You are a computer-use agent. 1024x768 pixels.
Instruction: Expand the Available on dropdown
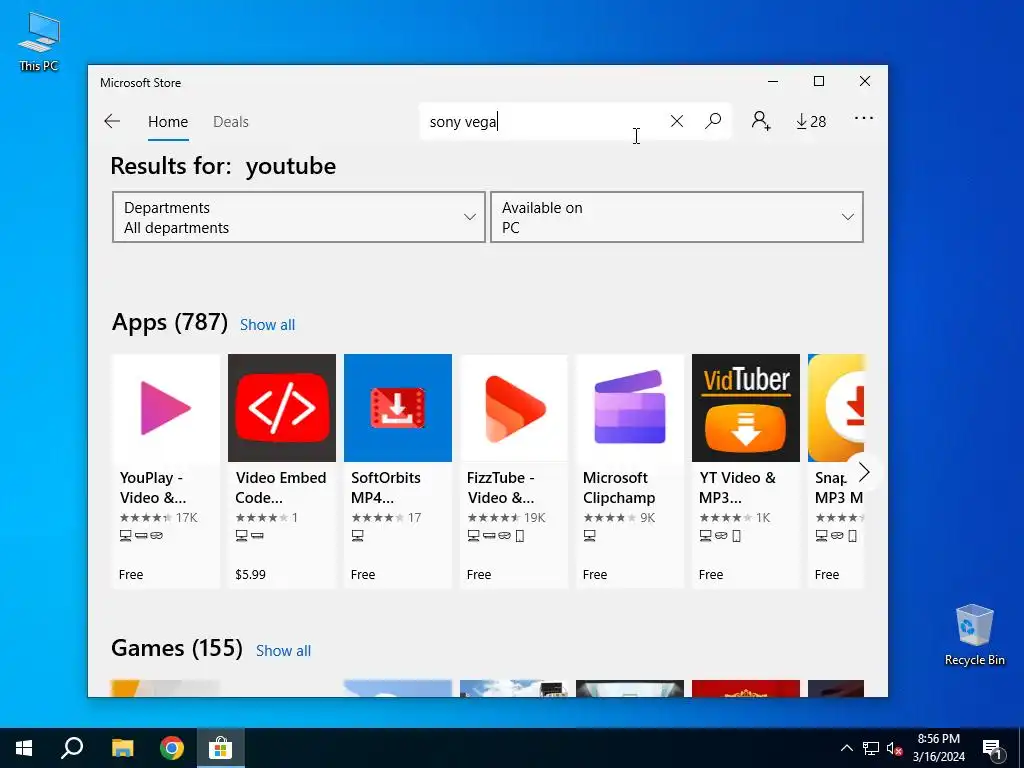click(x=677, y=217)
